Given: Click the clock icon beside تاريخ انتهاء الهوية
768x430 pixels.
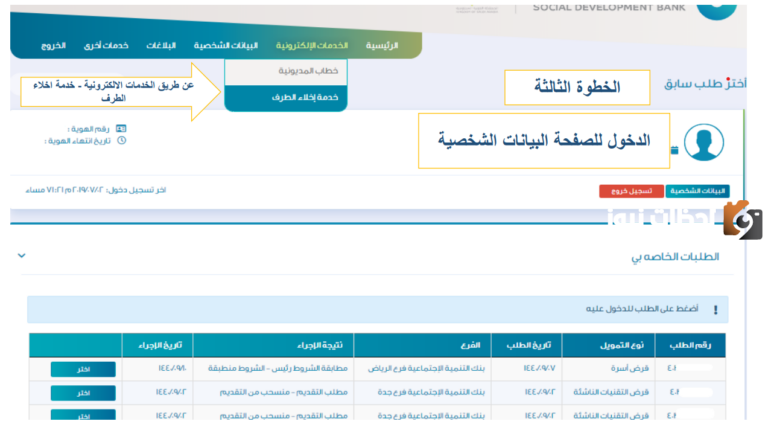Looking at the screenshot, I should coord(121,141).
